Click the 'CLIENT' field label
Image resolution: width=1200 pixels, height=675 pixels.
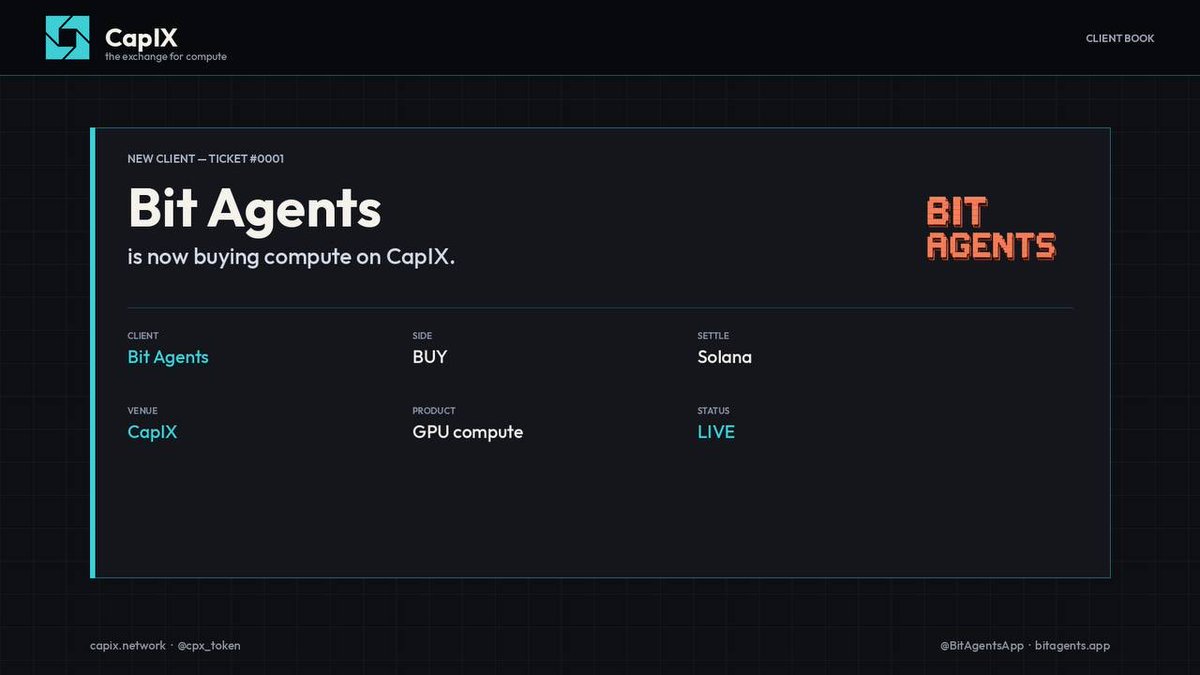pyautogui.click(x=143, y=336)
